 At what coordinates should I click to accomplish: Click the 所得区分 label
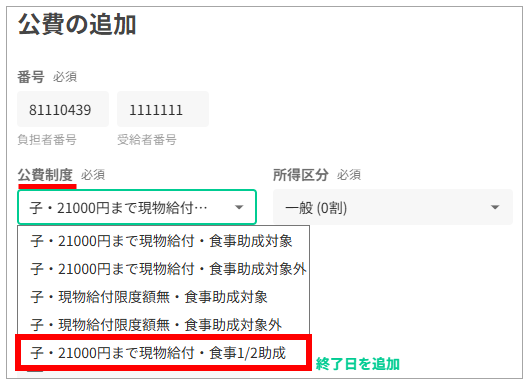tap(301, 175)
